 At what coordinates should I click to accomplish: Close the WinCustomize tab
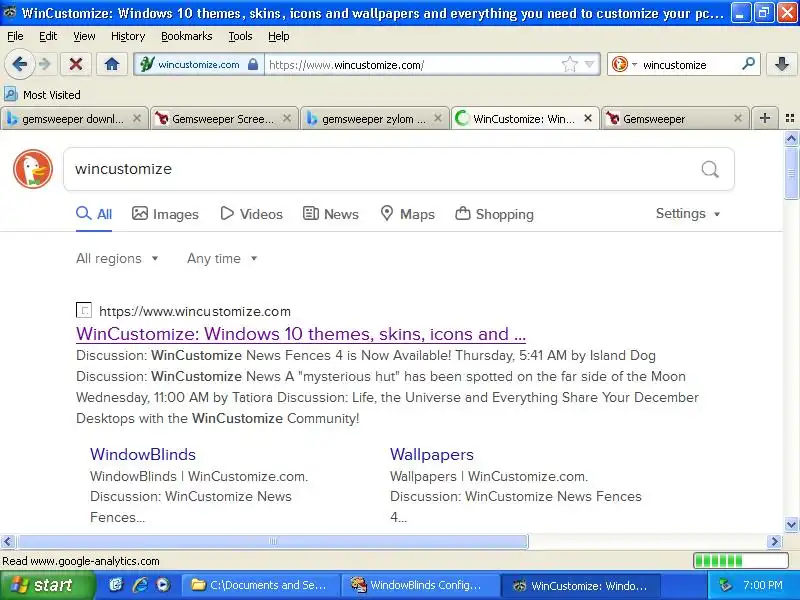pyautogui.click(x=588, y=118)
